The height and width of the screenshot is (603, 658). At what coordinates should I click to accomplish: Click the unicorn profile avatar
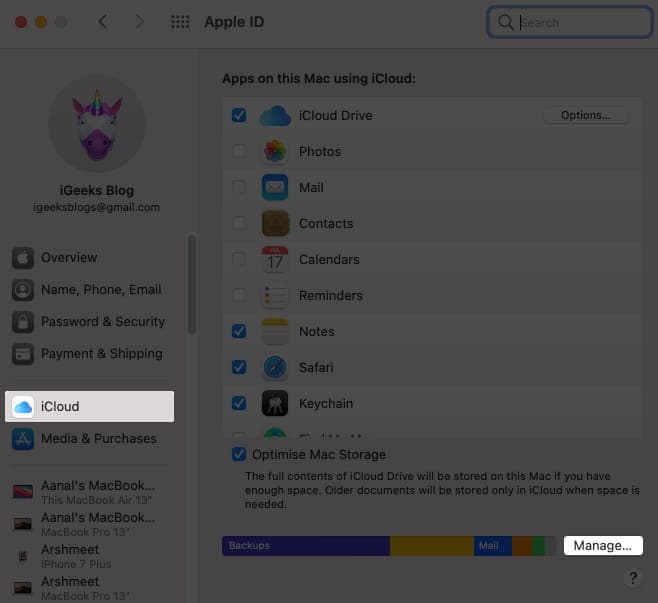coord(97,124)
